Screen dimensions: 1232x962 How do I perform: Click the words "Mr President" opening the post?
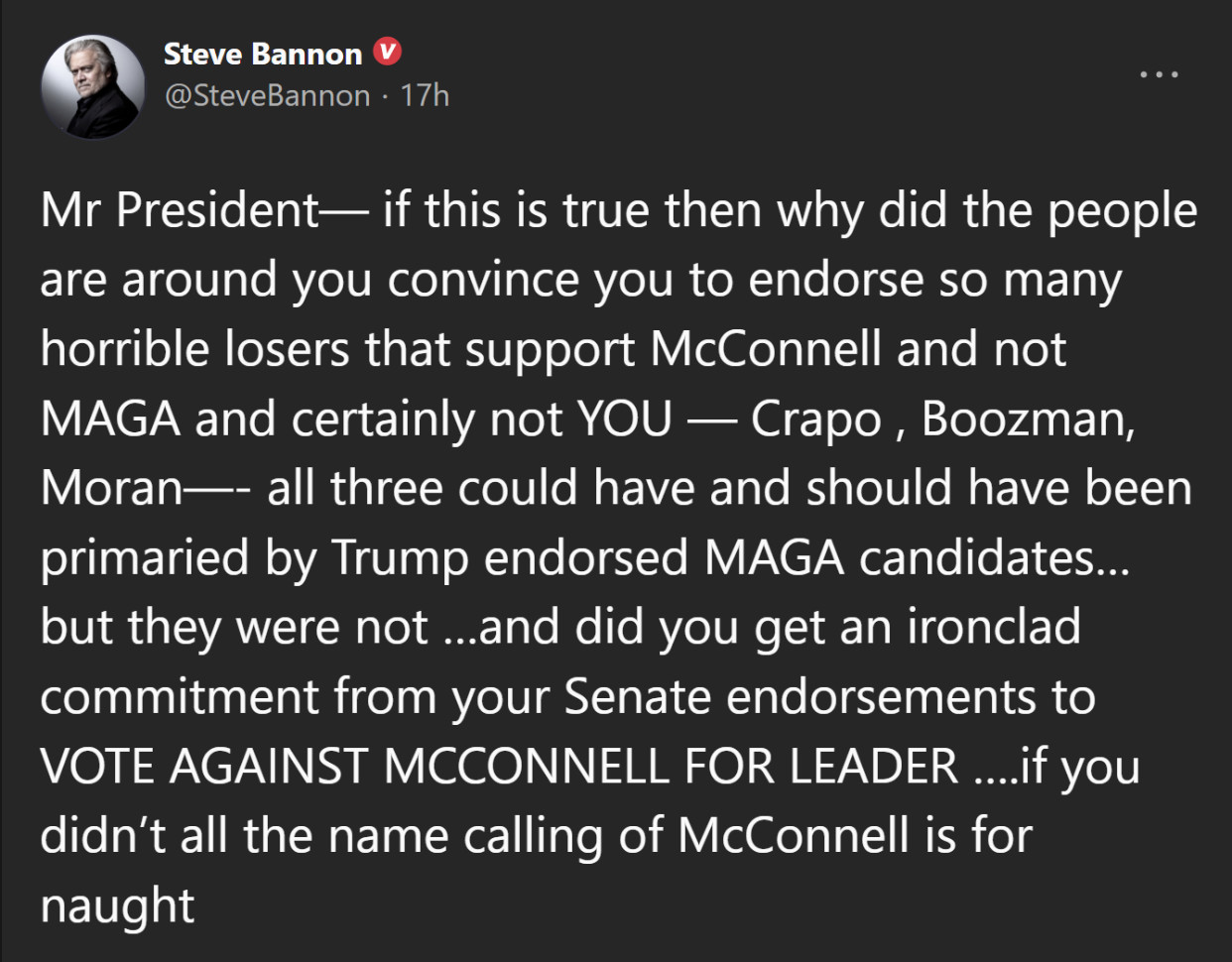pyautogui.click(x=180, y=210)
